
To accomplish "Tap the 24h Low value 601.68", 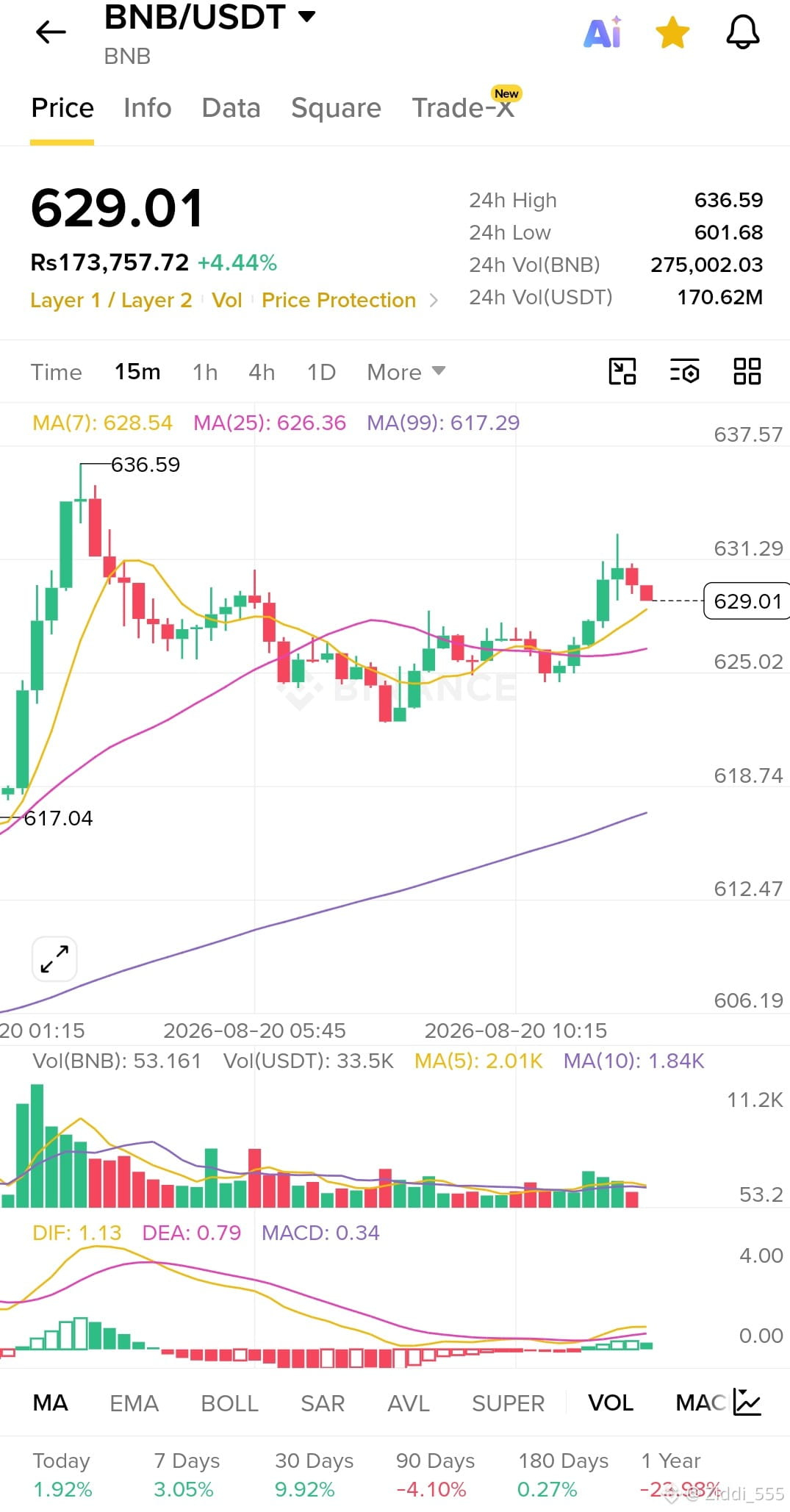I will point(728,232).
